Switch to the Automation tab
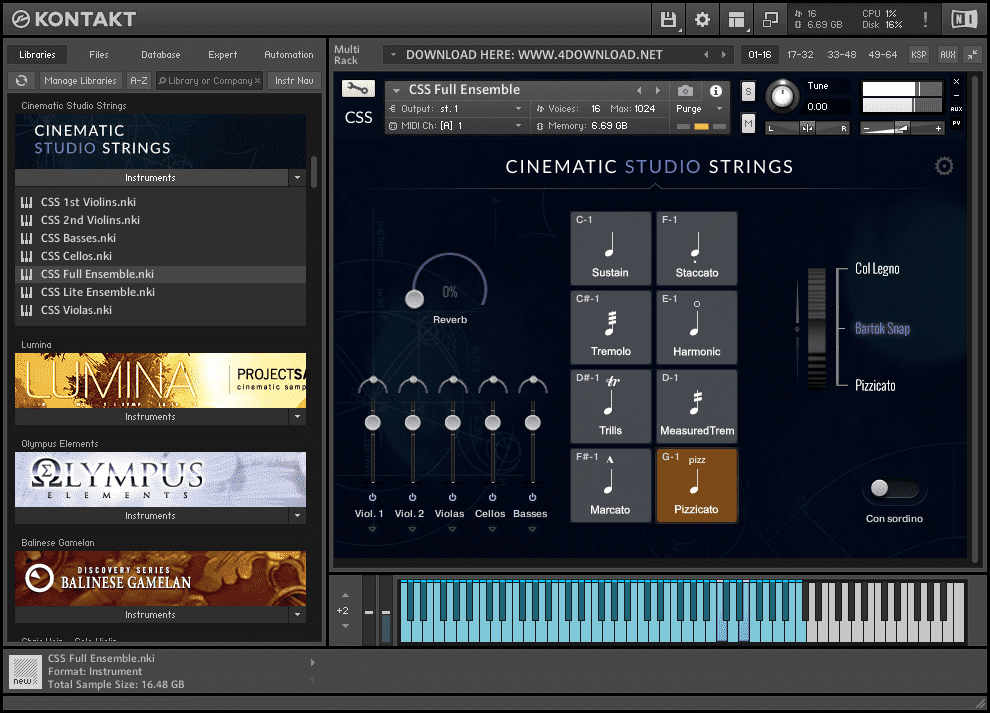Image resolution: width=990 pixels, height=713 pixels. (x=289, y=55)
